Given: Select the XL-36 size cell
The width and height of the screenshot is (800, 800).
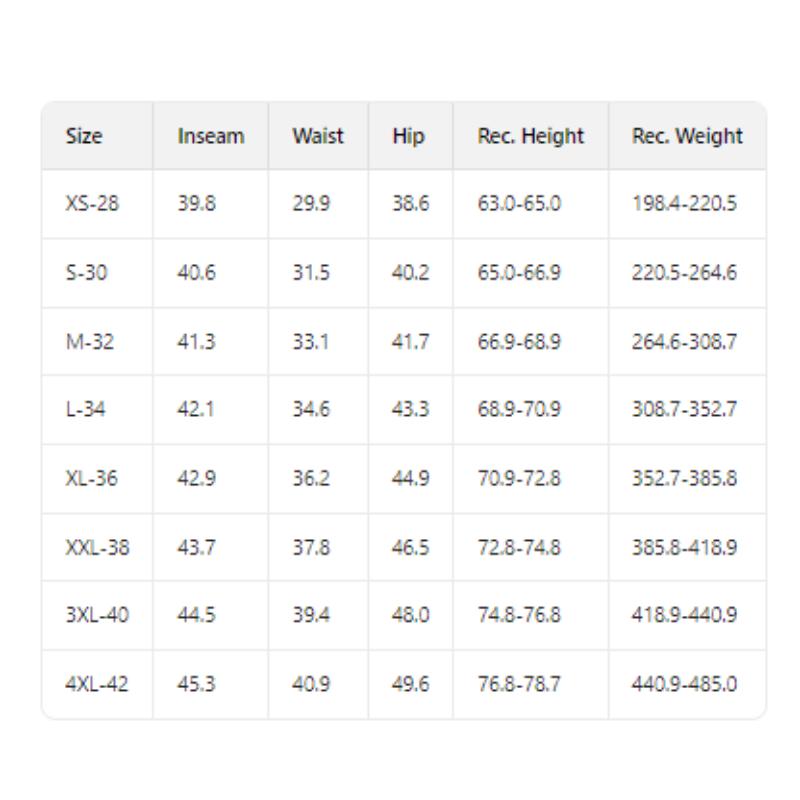Looking at the screenshot, I should pos(91,479).
